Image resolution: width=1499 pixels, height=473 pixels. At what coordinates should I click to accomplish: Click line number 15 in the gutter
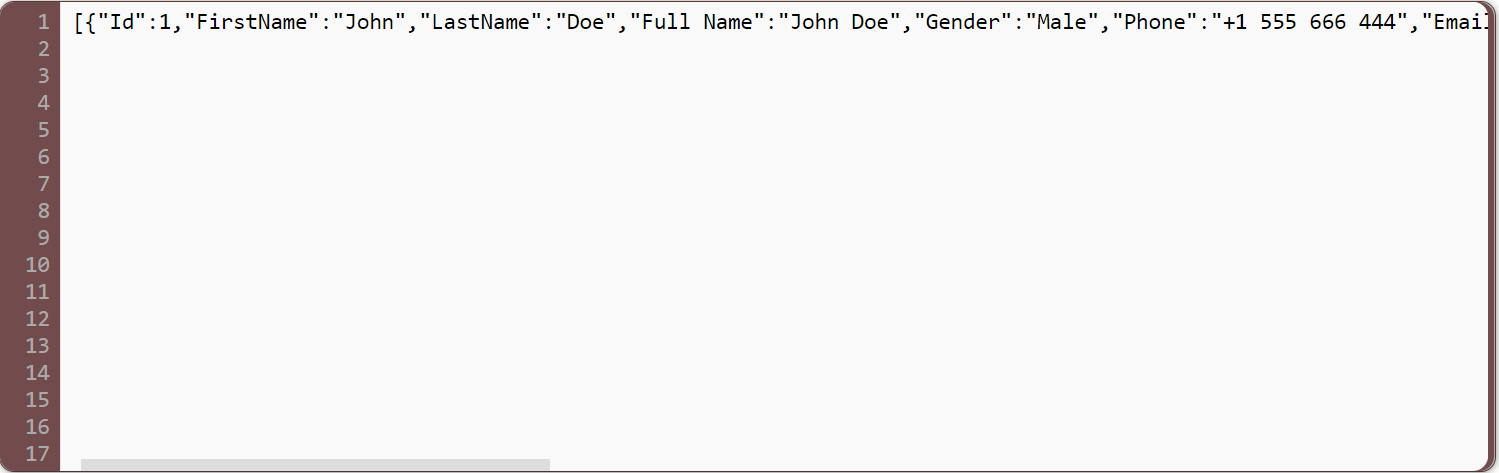pos(38,400)
